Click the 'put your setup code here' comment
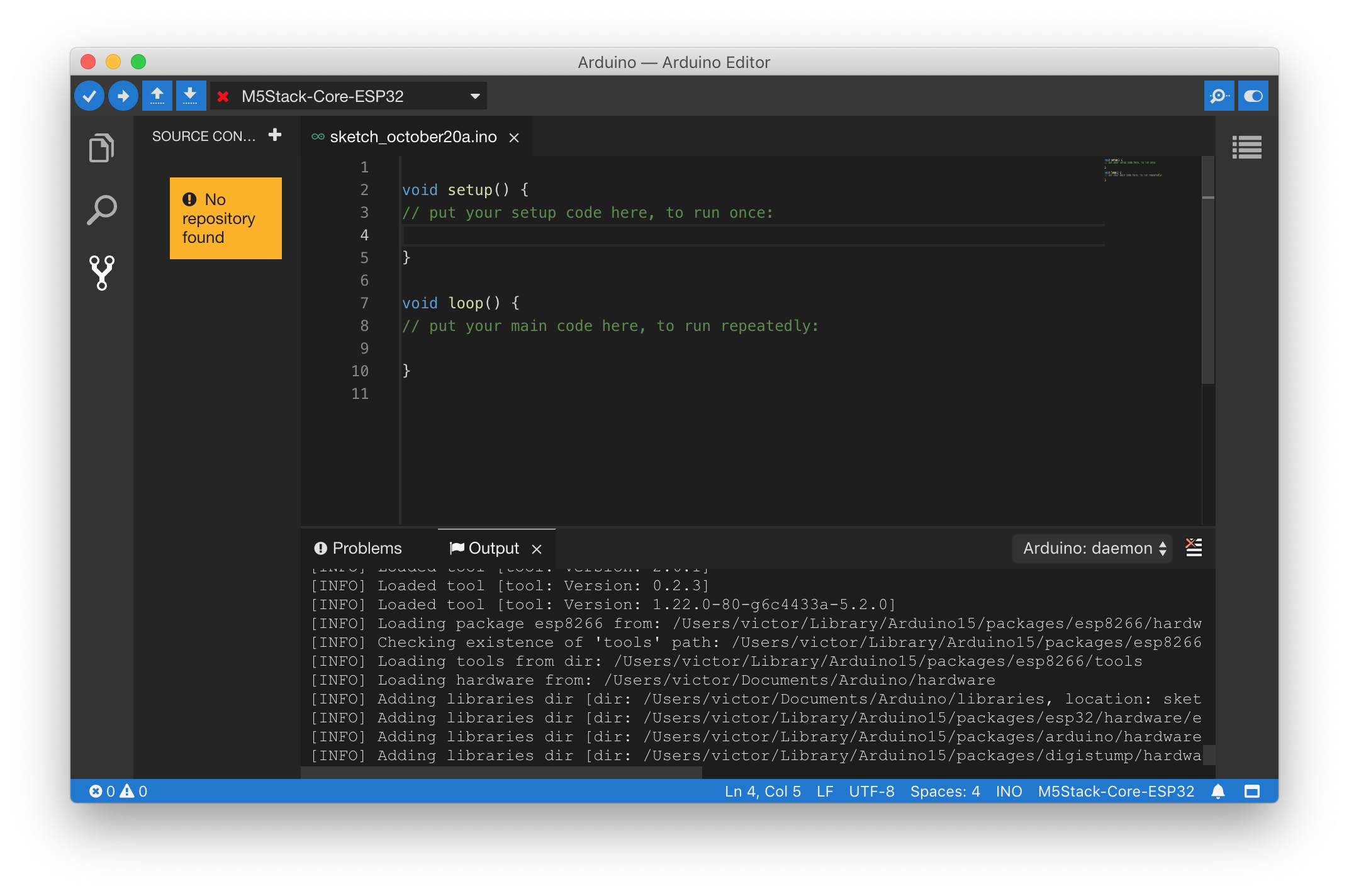 [x=588, y=213]
